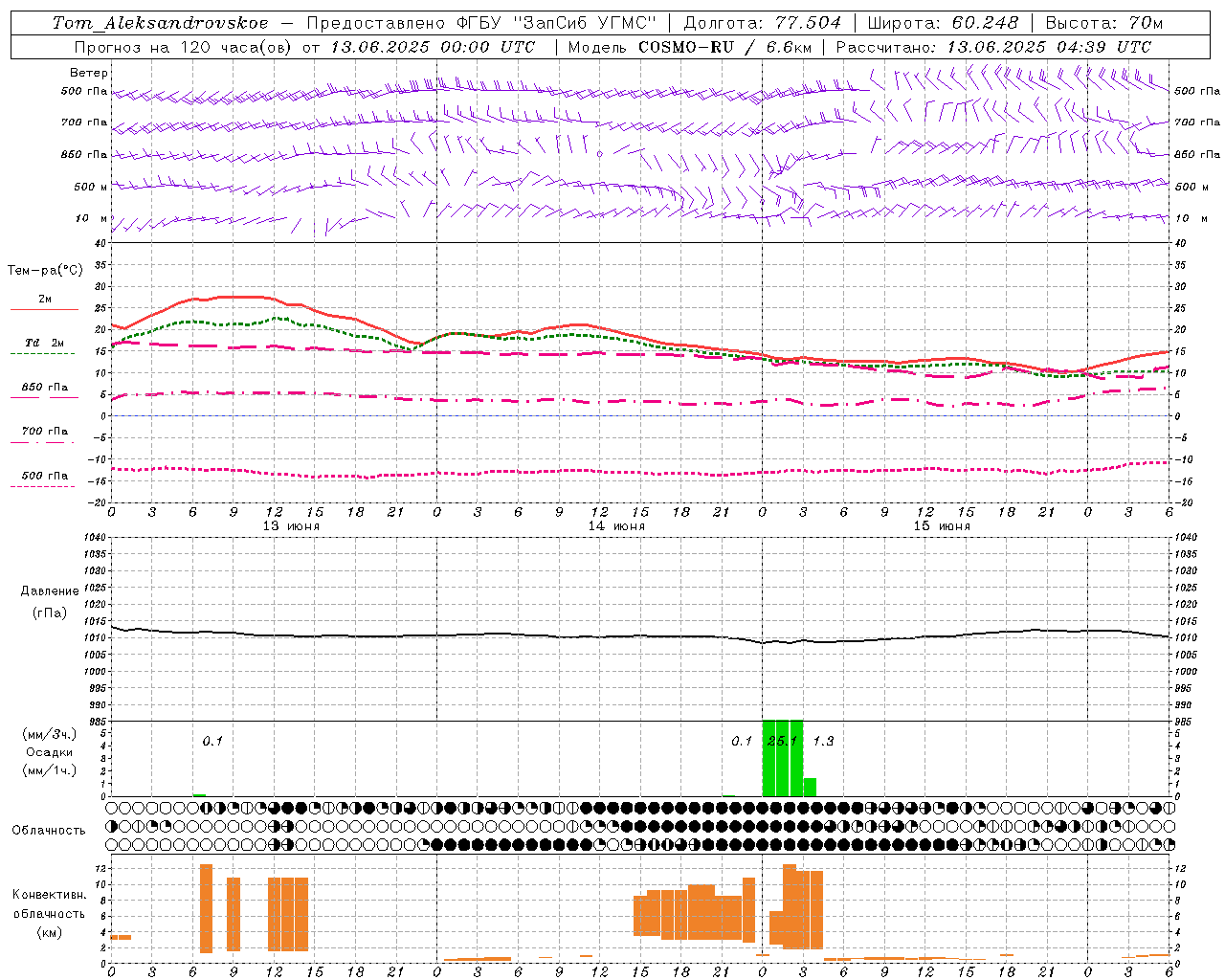Select the 10 м wind level label at left
The width and height of the screenshot is (1225, 980).
[x=93, y=218]
